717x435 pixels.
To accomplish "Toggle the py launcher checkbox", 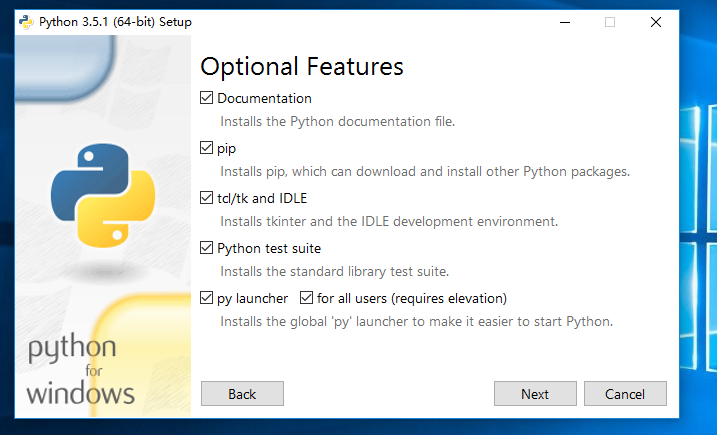I will (206, 298).
